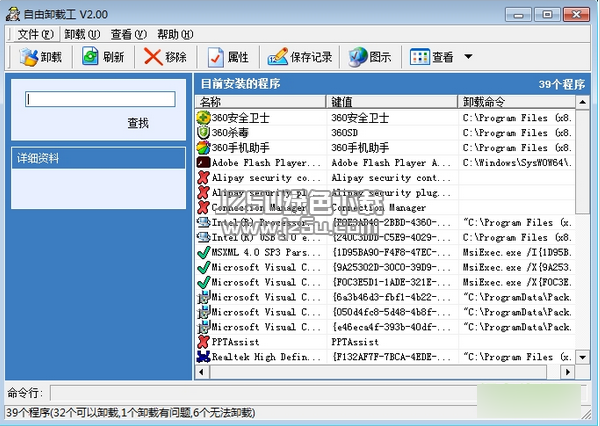The image size is (600, 426).
Task: Click installer icon beside {6a3b46d3 key row
Action: (x=204, y=297)
